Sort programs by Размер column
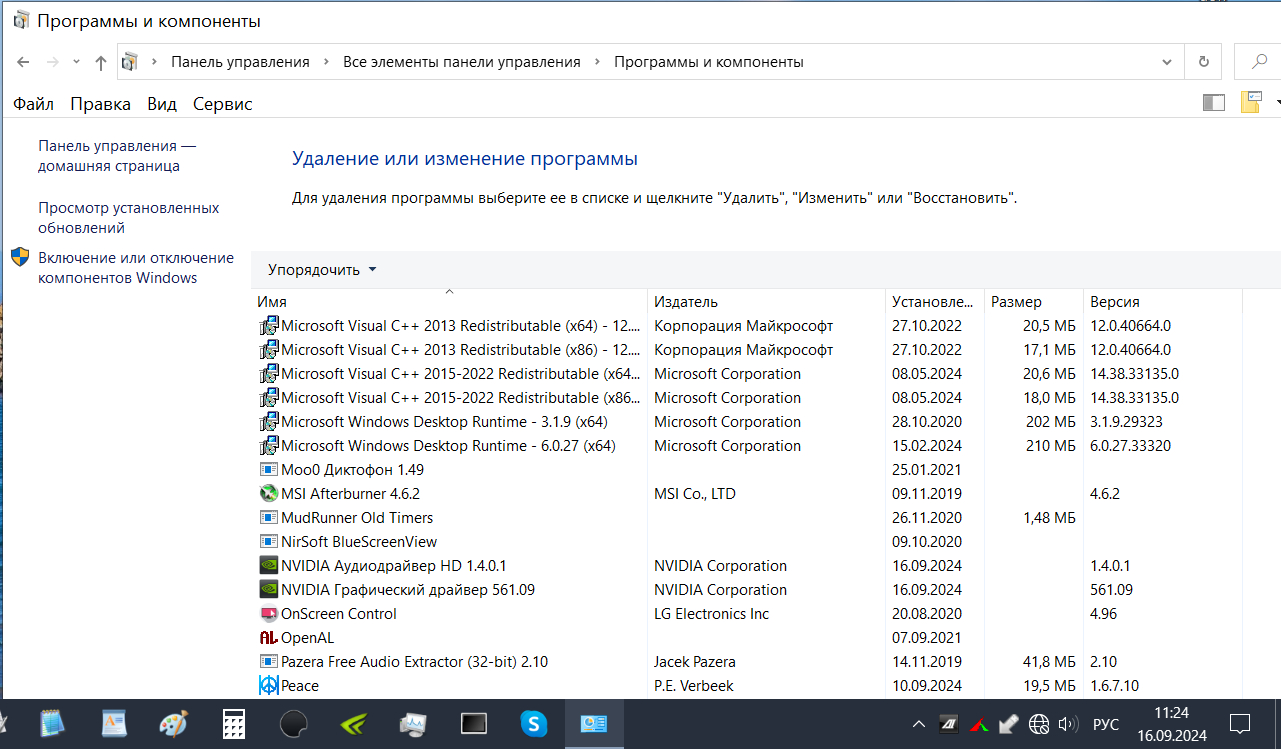Viewport: 1281px width, 749px height. tap(1033, 302)
